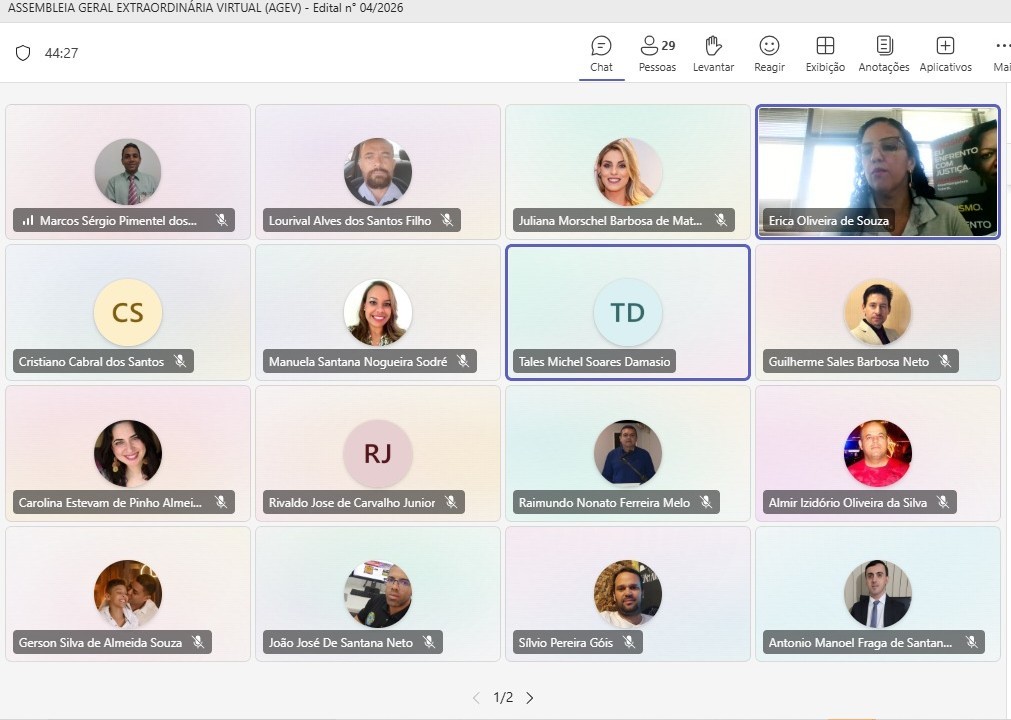Go to the next participants page arrow
The width and height of the screenshot is (1011, 720).
pos(529,698)
